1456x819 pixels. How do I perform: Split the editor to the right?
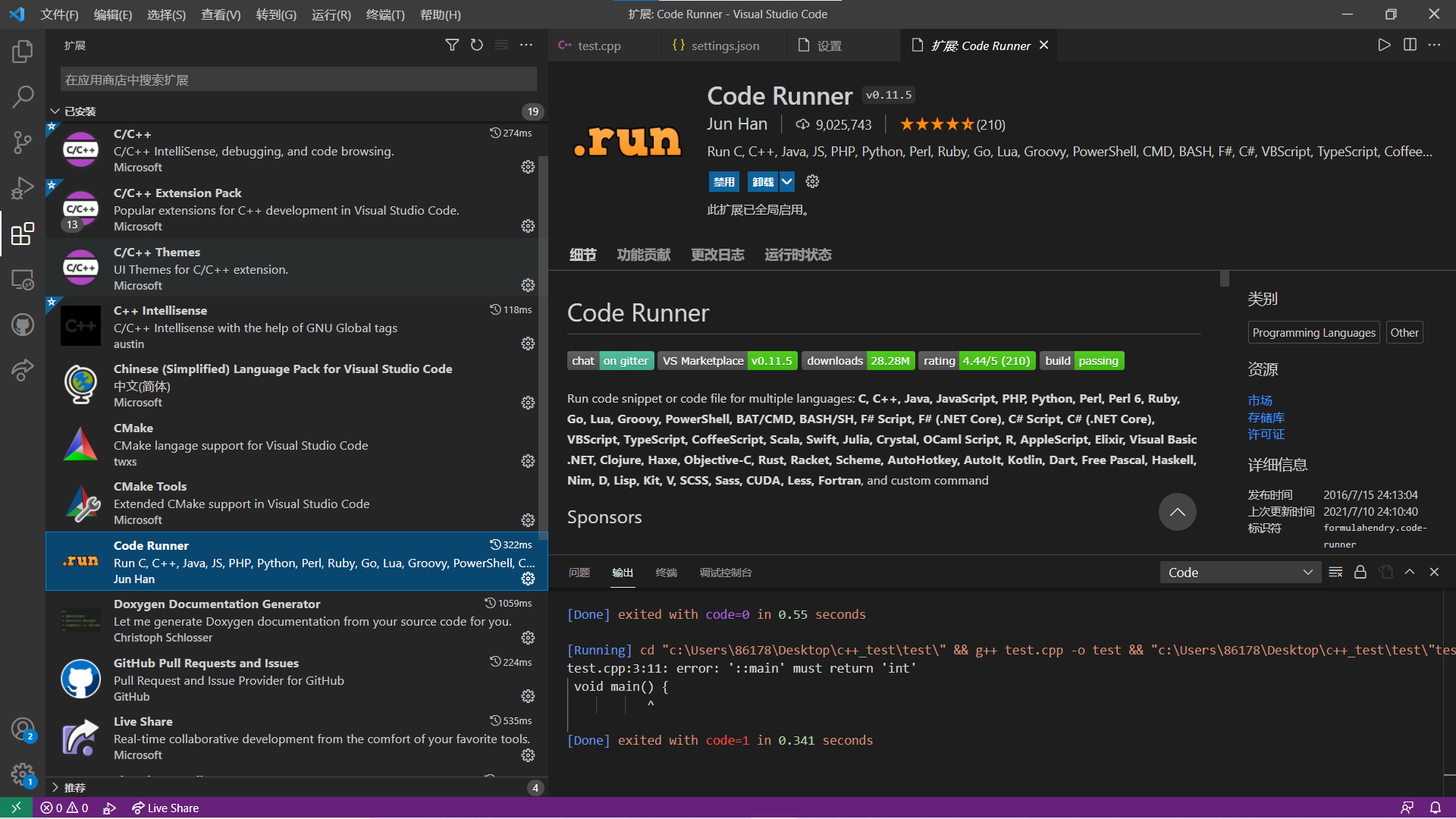coord(1410,45)
